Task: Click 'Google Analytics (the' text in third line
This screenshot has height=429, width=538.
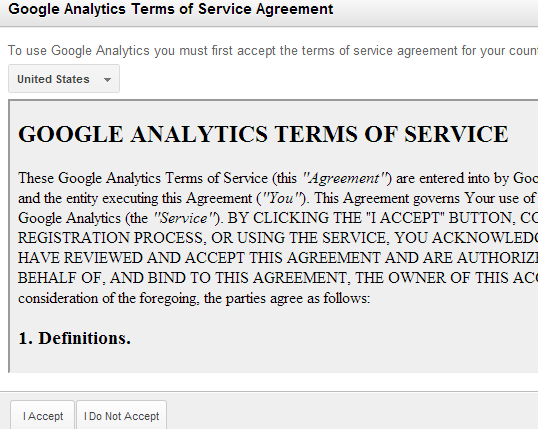Action: pos(83,218)
